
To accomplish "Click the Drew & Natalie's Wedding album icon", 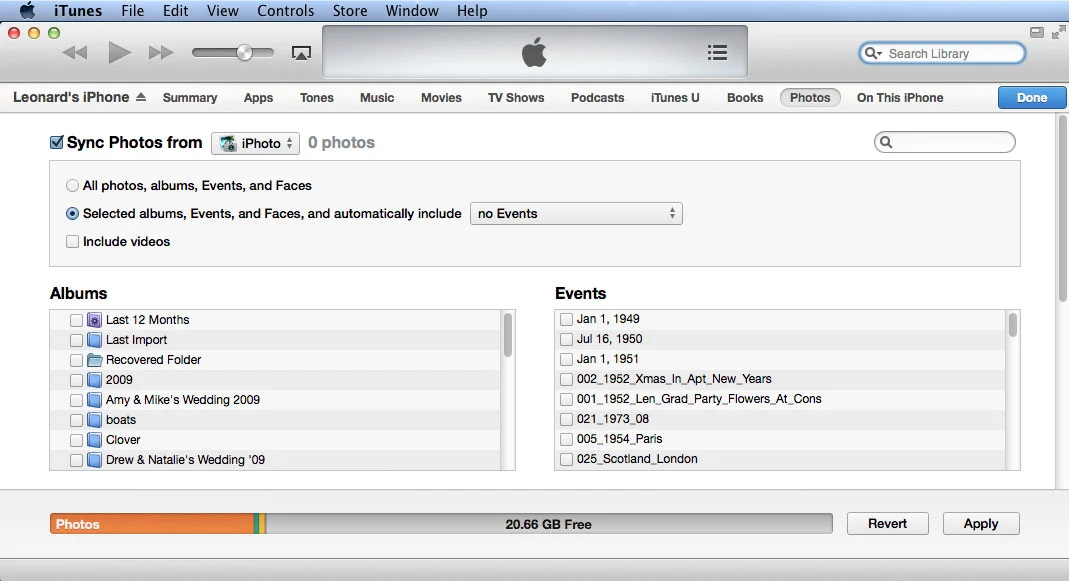I will 95,460.
